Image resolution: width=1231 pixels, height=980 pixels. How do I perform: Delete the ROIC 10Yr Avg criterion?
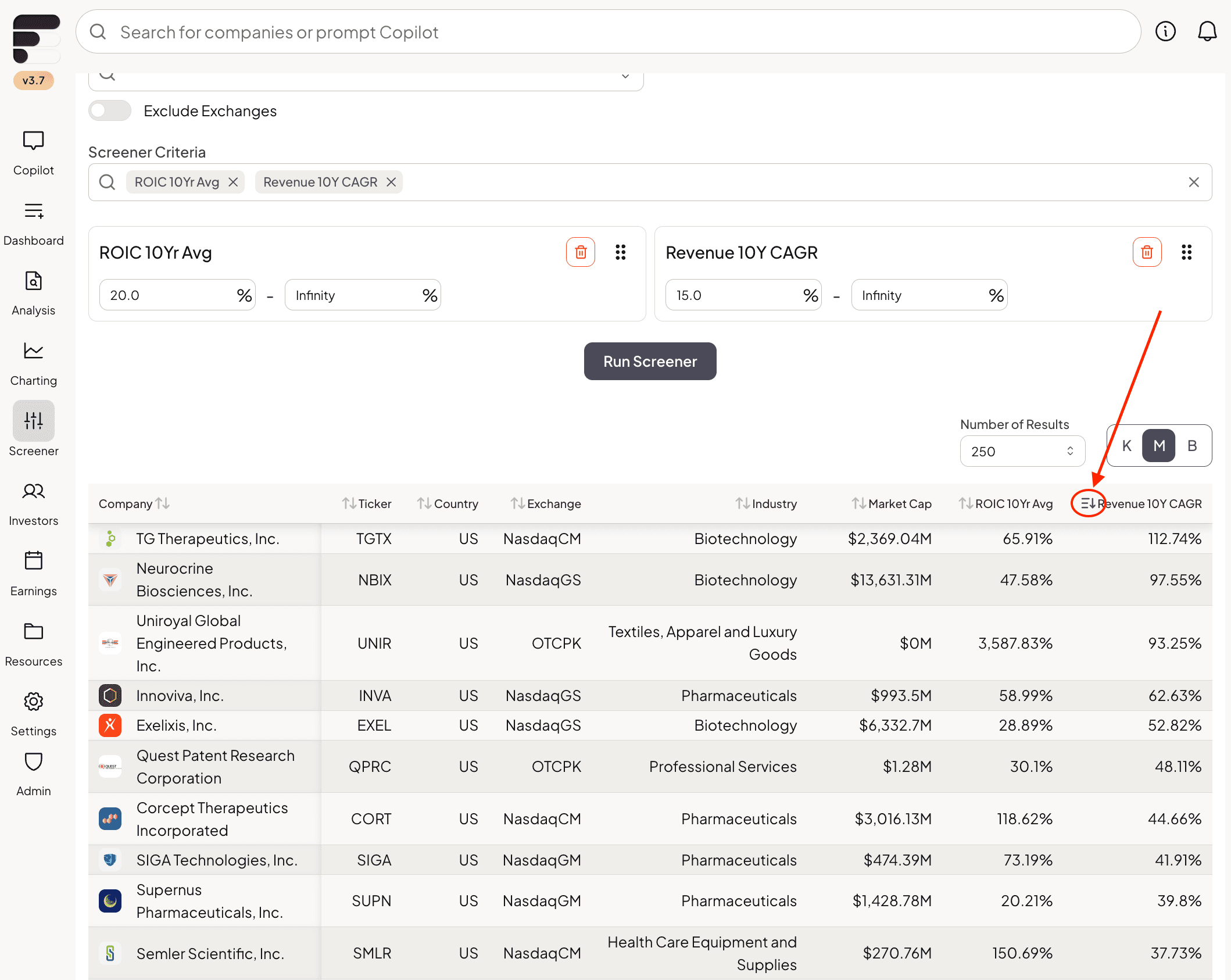pos(580,252)
